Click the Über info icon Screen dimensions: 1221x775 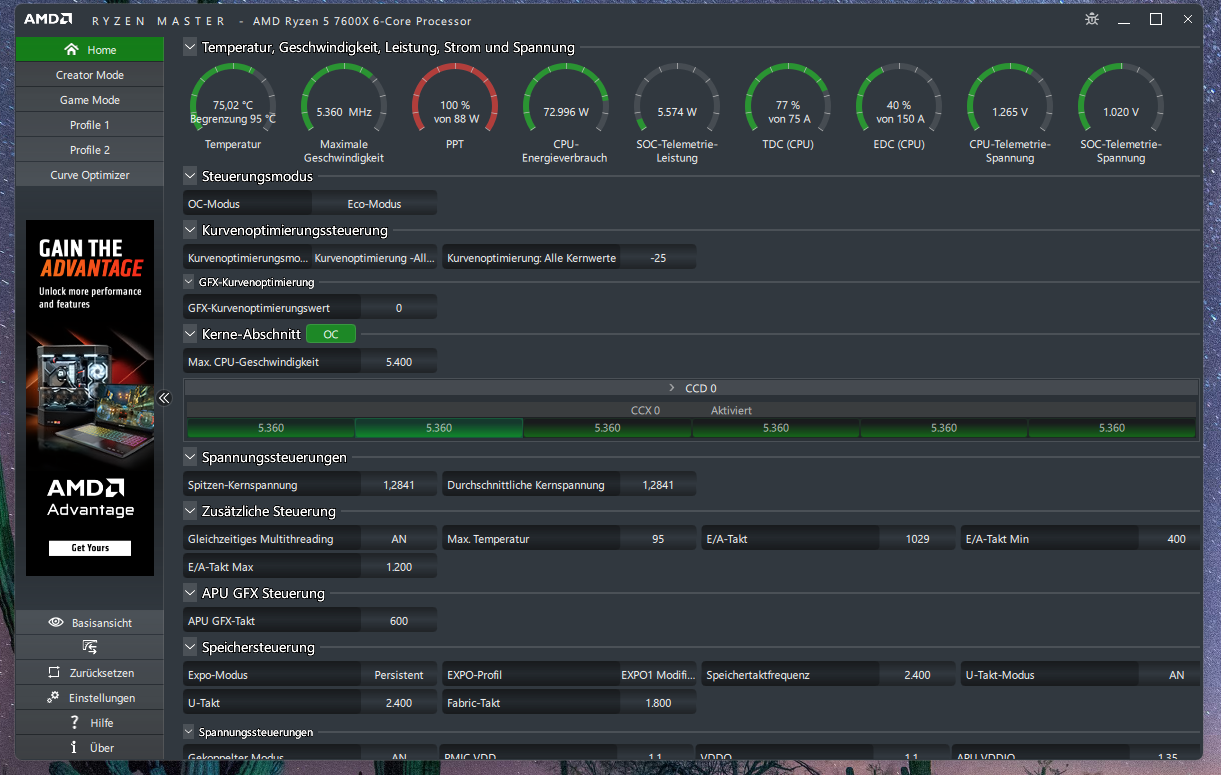point(74,748)
